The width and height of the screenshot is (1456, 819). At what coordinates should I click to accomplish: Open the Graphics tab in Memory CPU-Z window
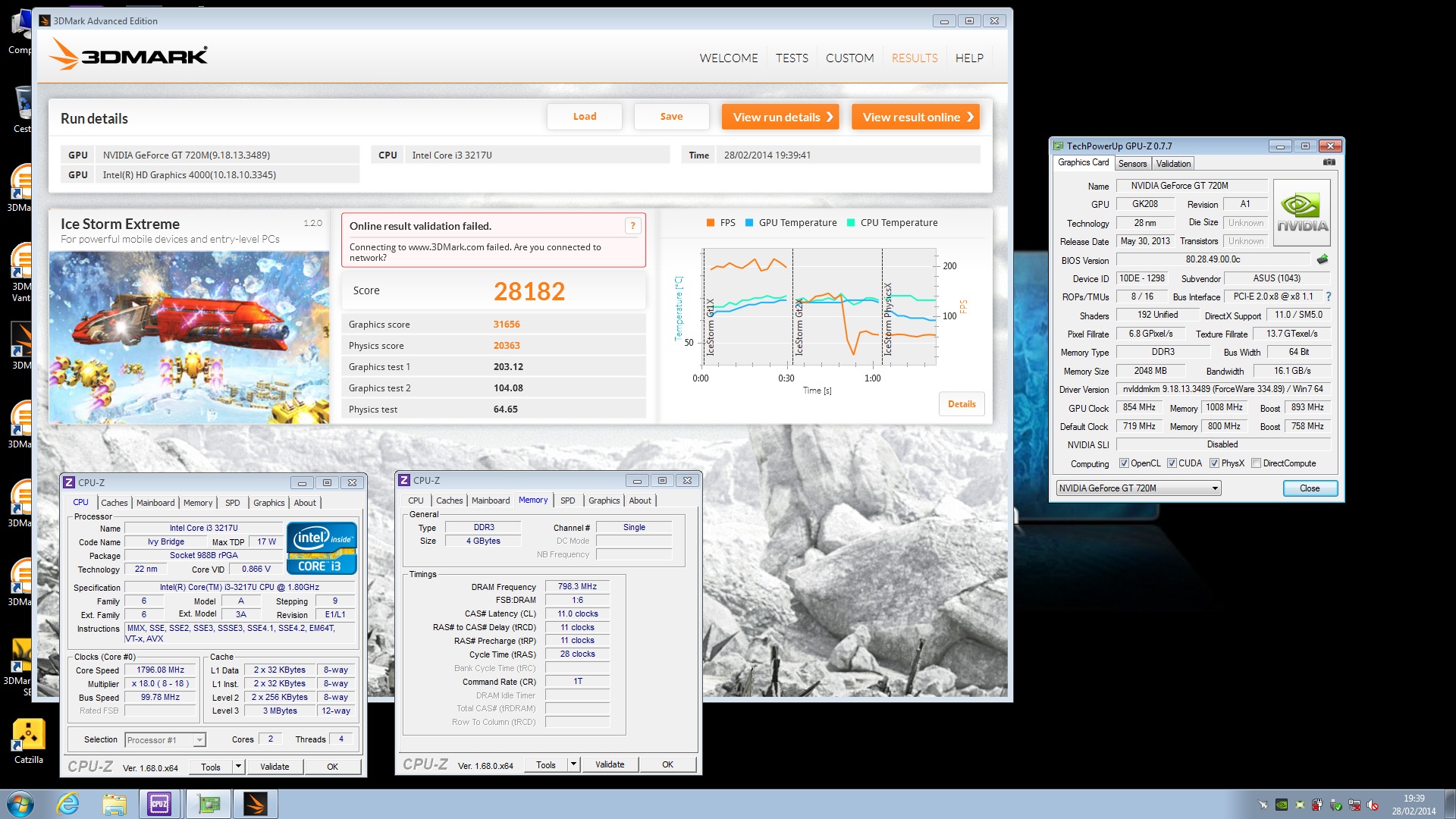click(x=604, y=500)
